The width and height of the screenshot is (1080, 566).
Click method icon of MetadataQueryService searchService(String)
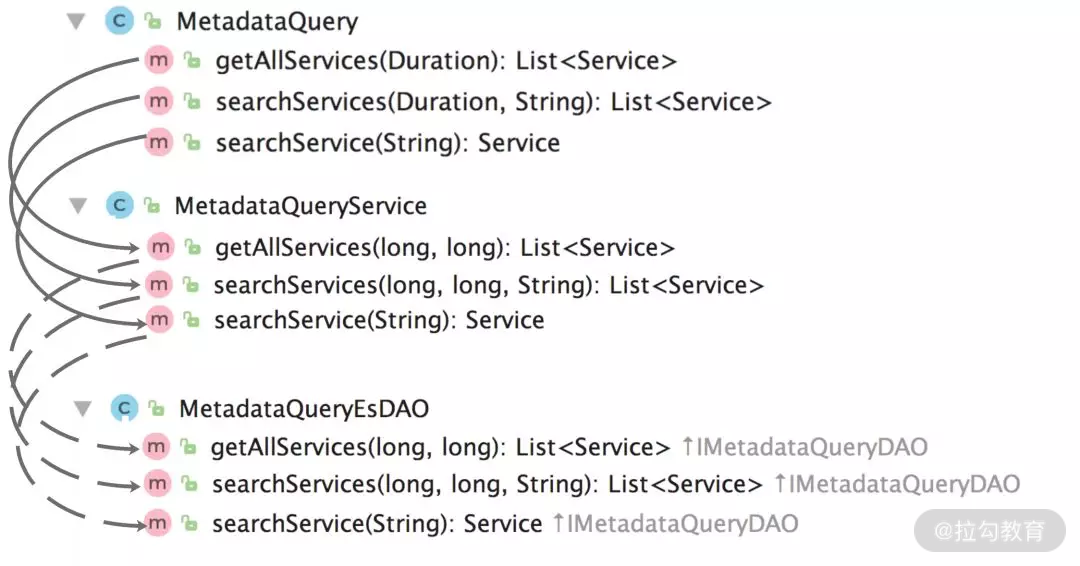pos(159,321)
